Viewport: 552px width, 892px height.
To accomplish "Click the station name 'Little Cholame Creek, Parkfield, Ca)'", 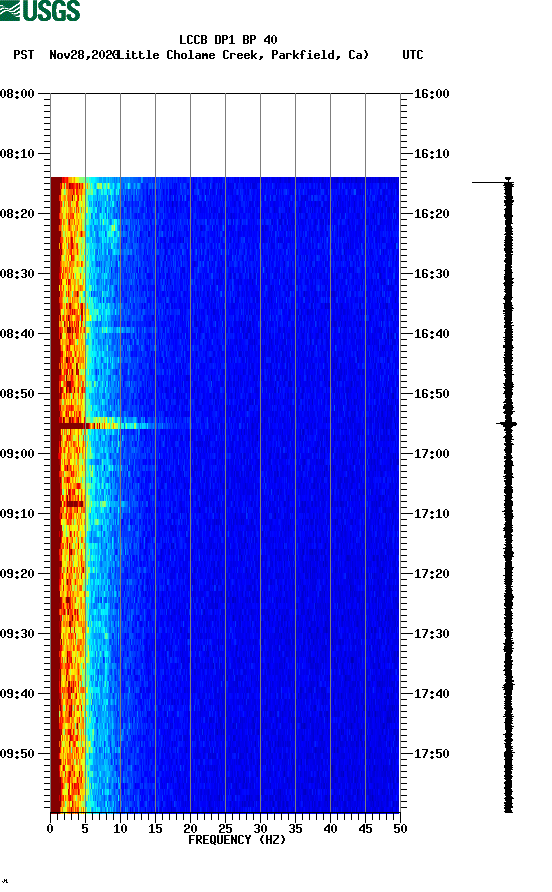I will coord(244,55).
